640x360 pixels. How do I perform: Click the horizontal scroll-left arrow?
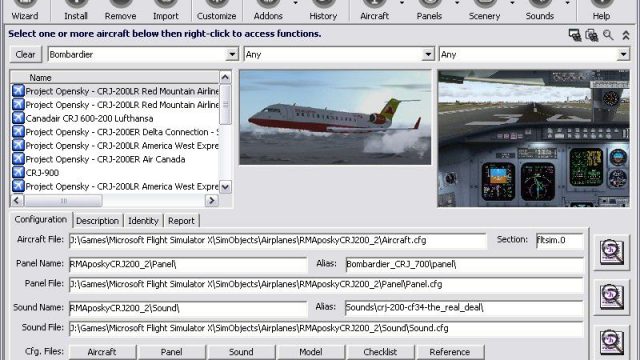(x=16, y=200)
